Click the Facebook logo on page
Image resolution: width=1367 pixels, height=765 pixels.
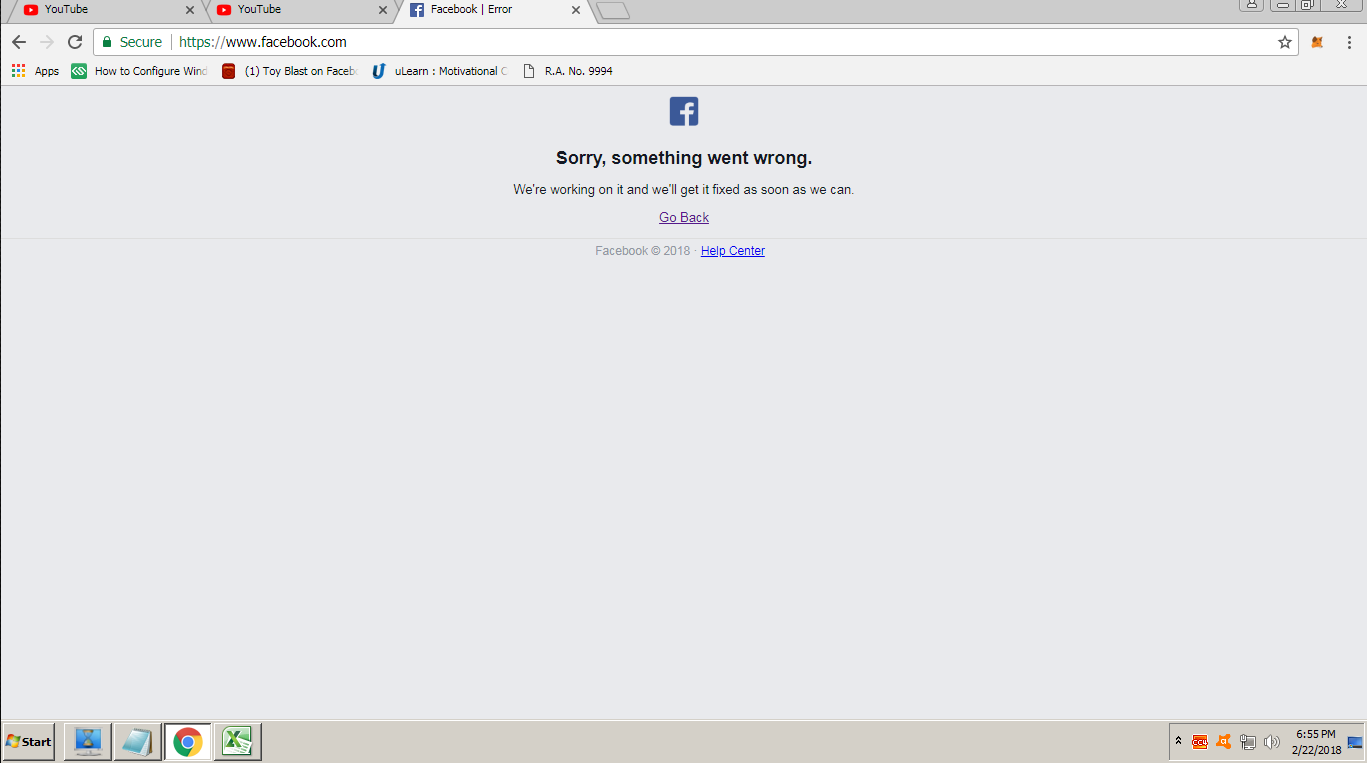[x=684, y=111]
